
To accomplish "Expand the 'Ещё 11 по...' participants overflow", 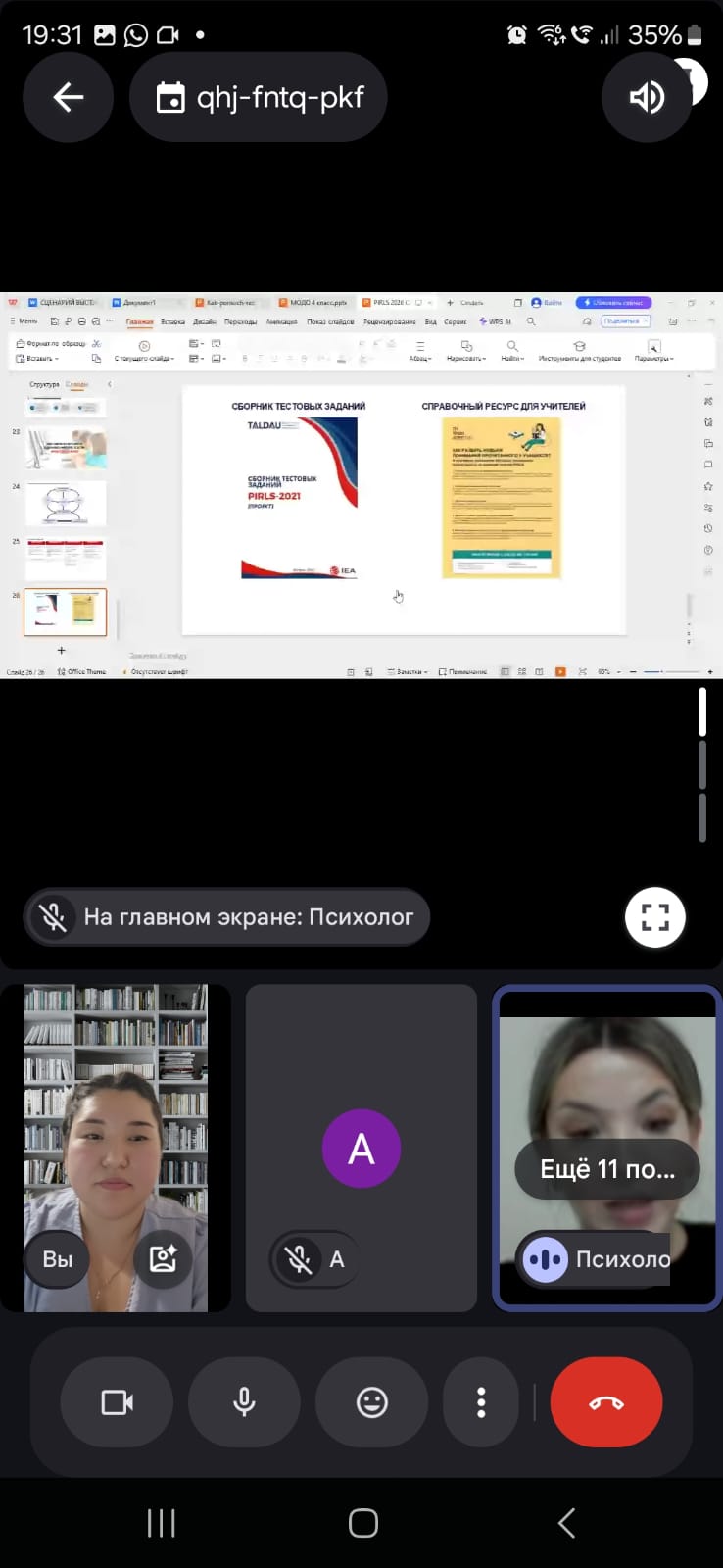I will coord(607,1169).
